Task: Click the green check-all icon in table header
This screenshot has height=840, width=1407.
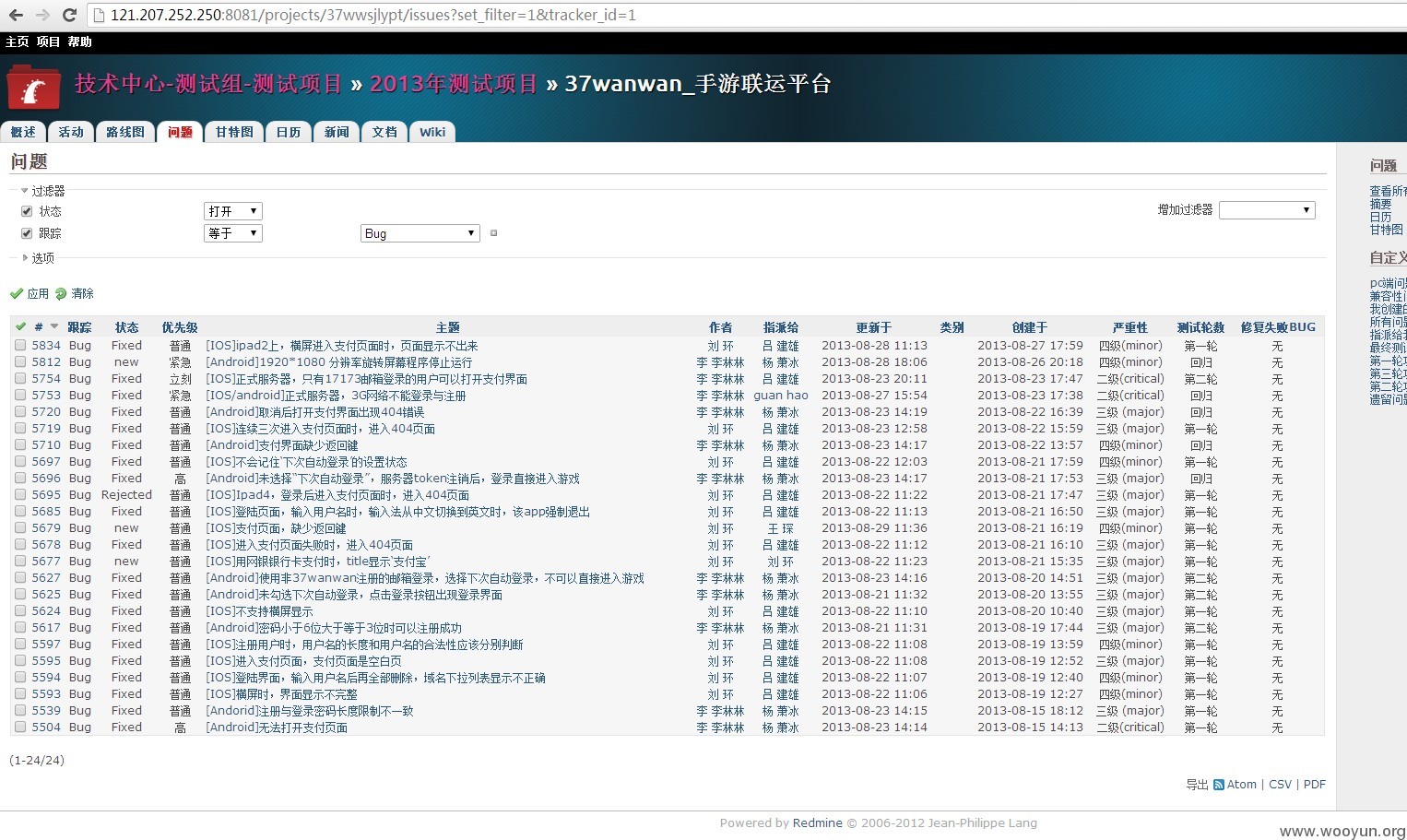Action: pos(20,326)
